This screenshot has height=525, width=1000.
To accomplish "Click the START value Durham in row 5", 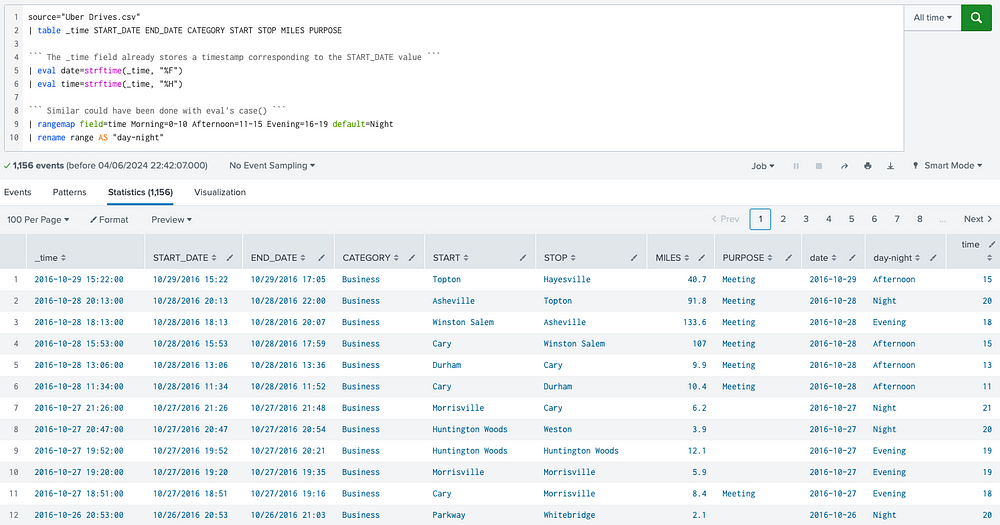I will pos(446,365).
